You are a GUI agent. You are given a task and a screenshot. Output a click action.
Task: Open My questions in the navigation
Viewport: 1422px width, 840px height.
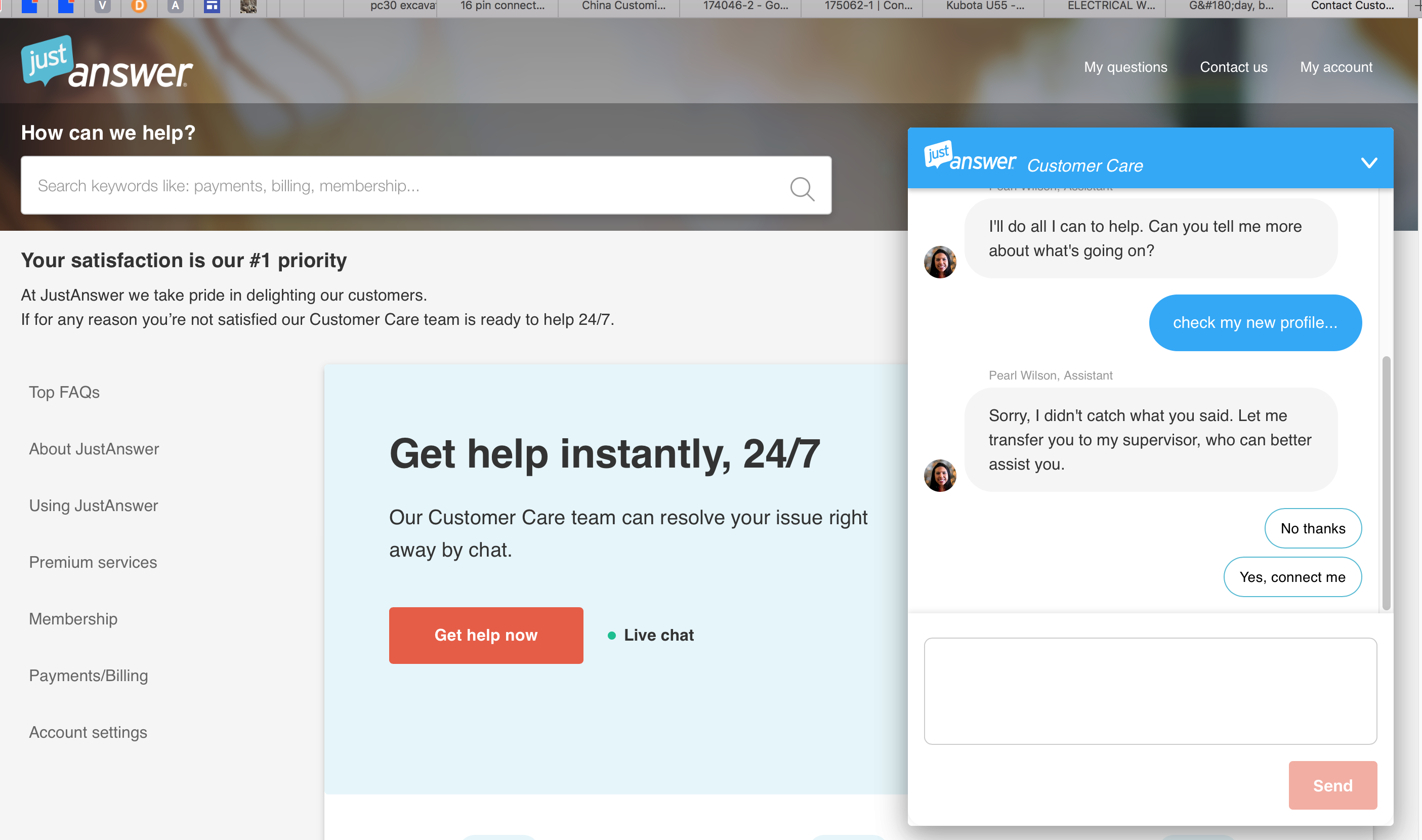tap(1125, 67)
